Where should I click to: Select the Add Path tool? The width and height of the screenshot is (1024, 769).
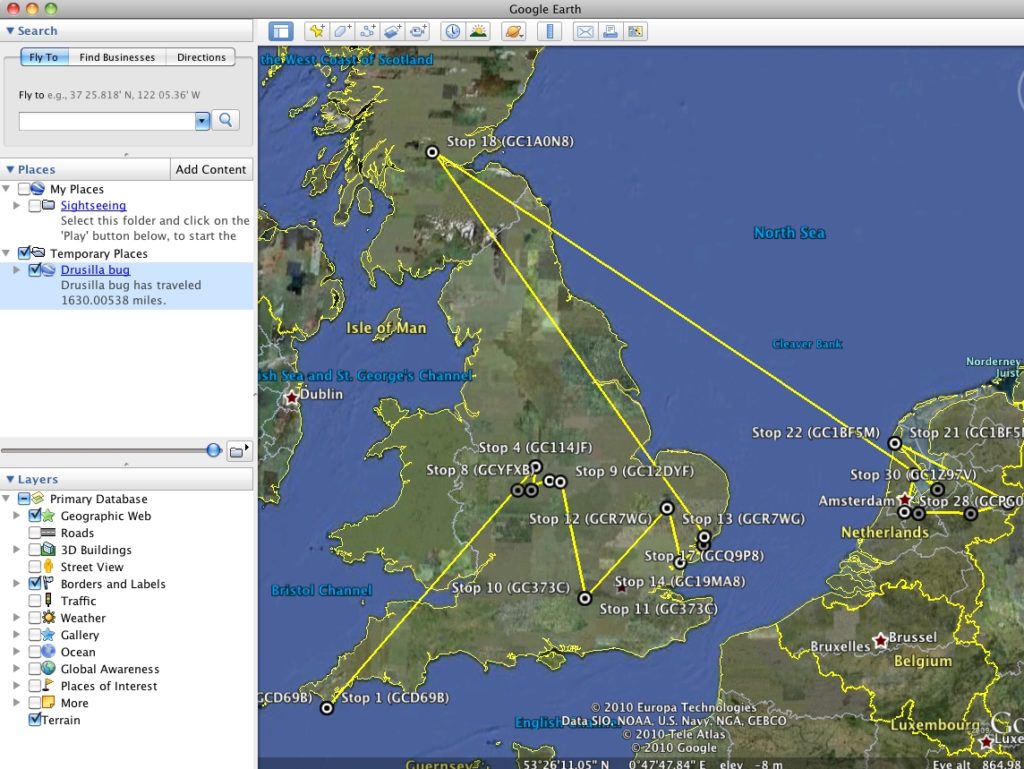click(x=368, y=31)
